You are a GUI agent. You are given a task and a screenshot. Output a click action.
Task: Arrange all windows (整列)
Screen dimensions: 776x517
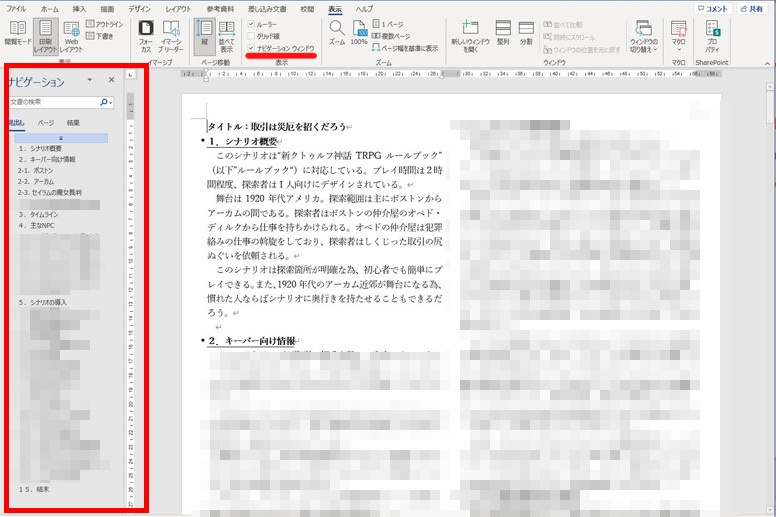click(x=503, y=33)
